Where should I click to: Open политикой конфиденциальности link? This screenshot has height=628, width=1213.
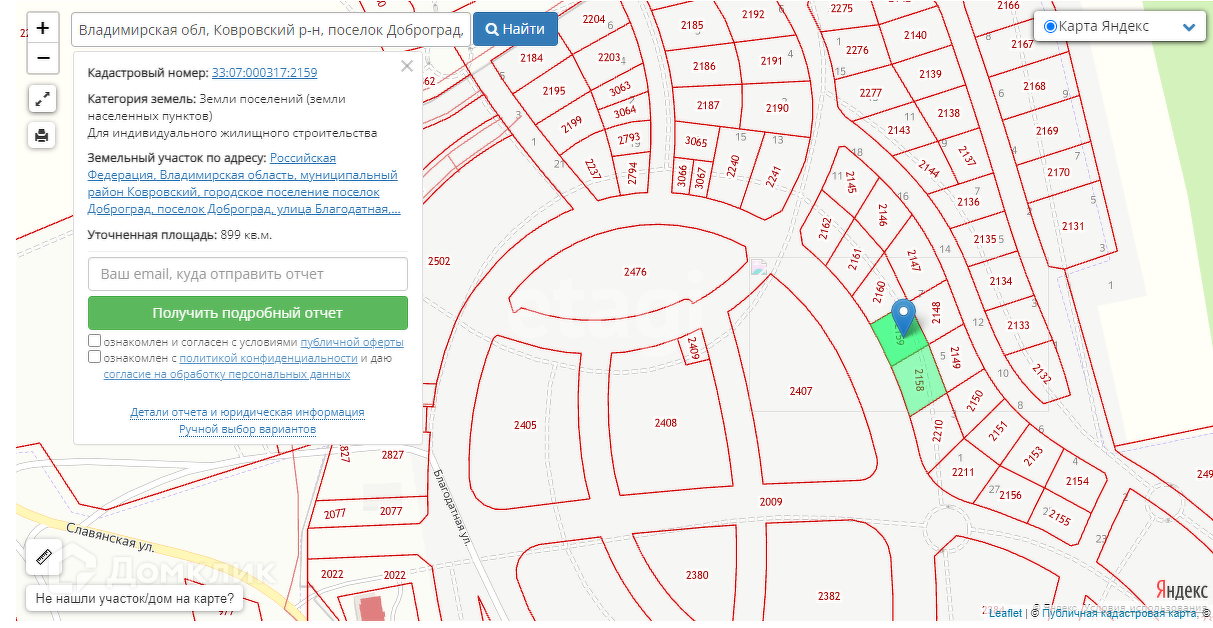[268, 358]
